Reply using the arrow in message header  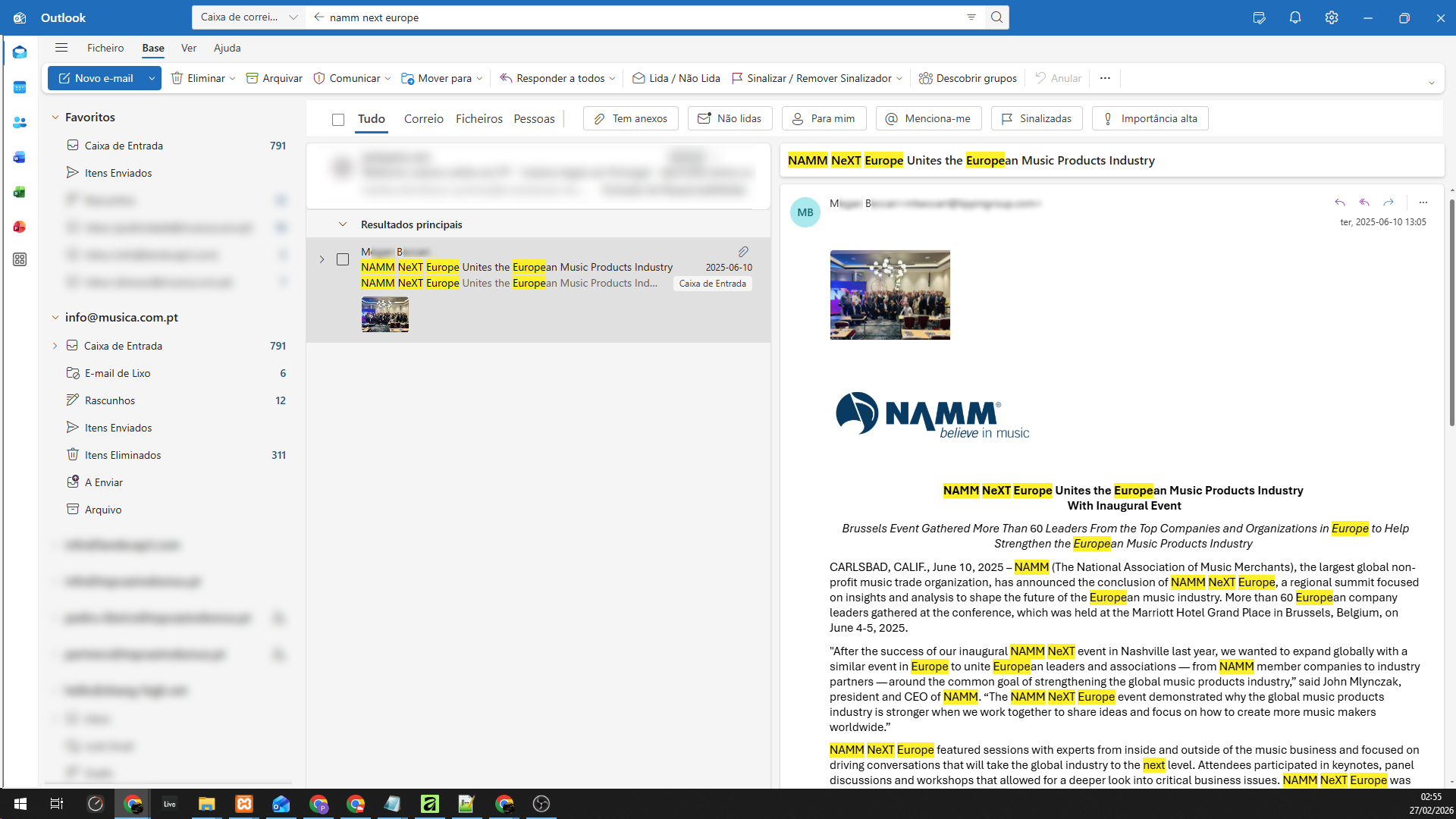[x=1340, y=202]
